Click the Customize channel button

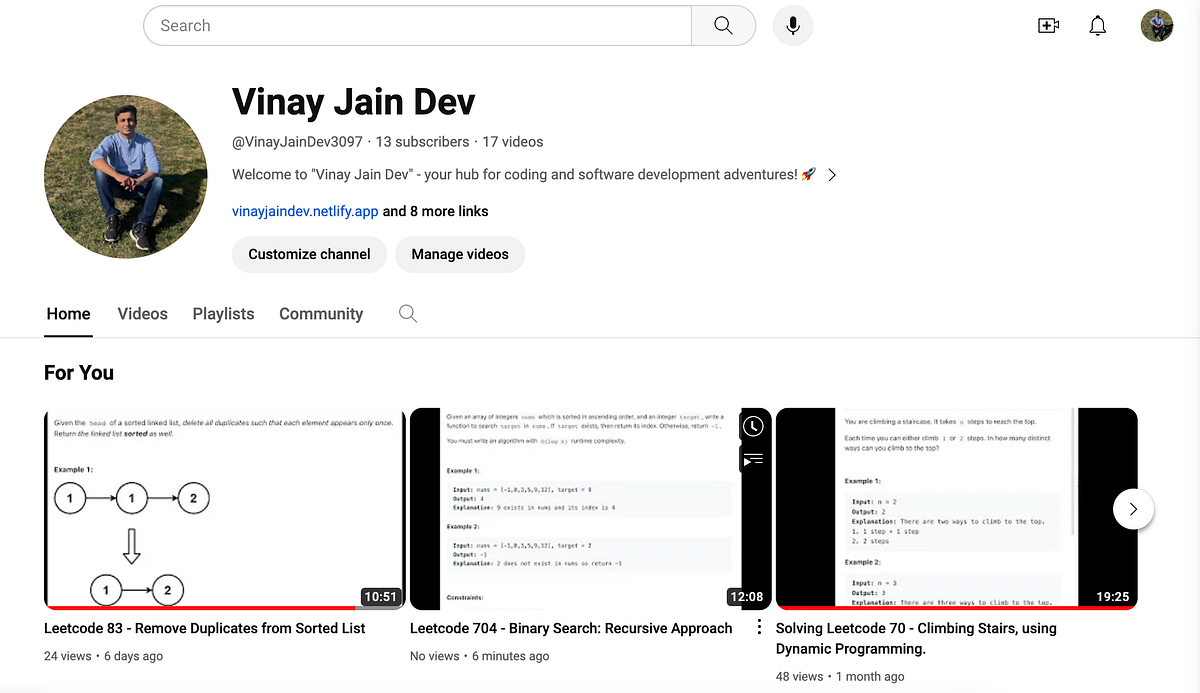(309, 254)
